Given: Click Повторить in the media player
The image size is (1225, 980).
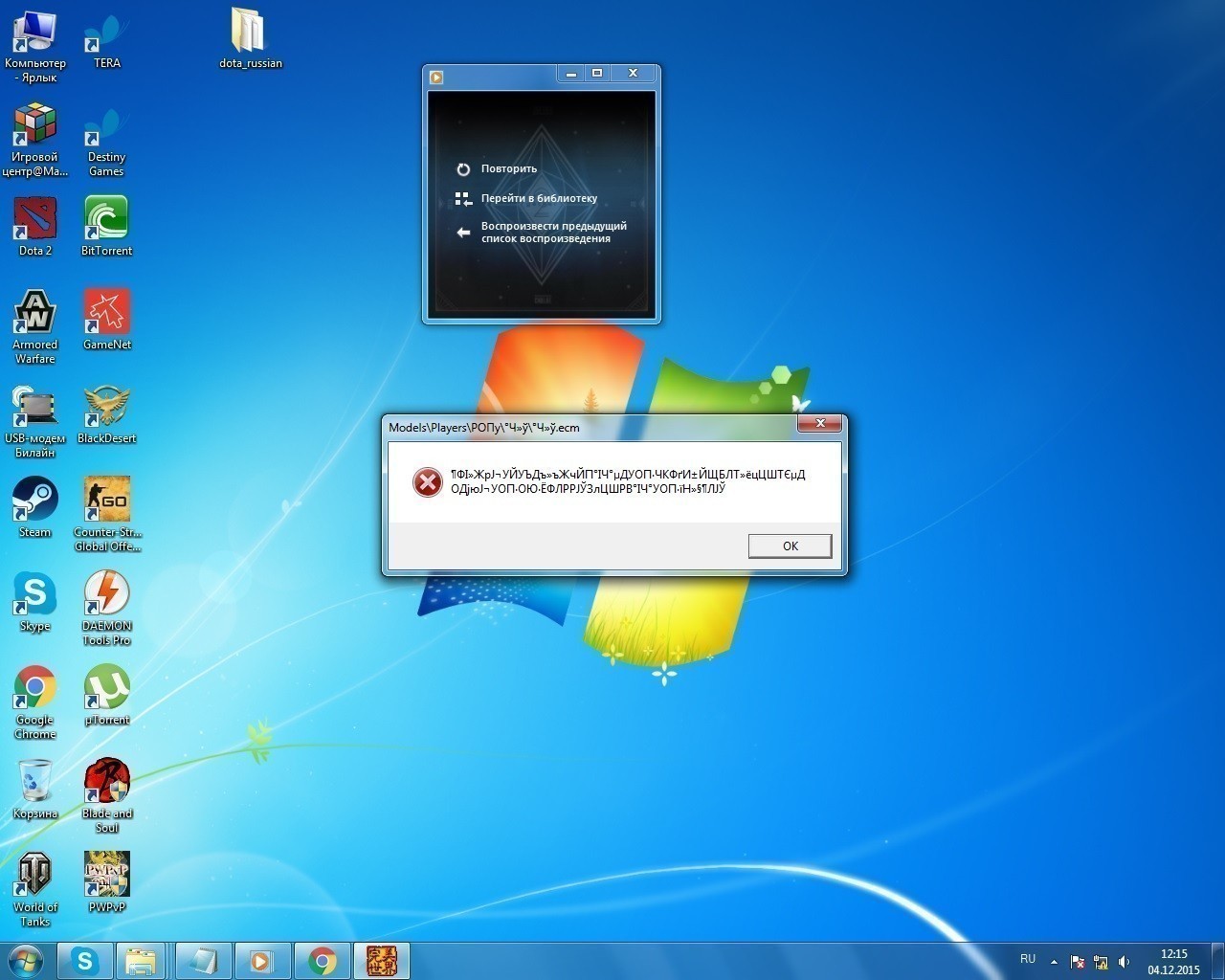Looking at the screenshot, I should [508, 169].
